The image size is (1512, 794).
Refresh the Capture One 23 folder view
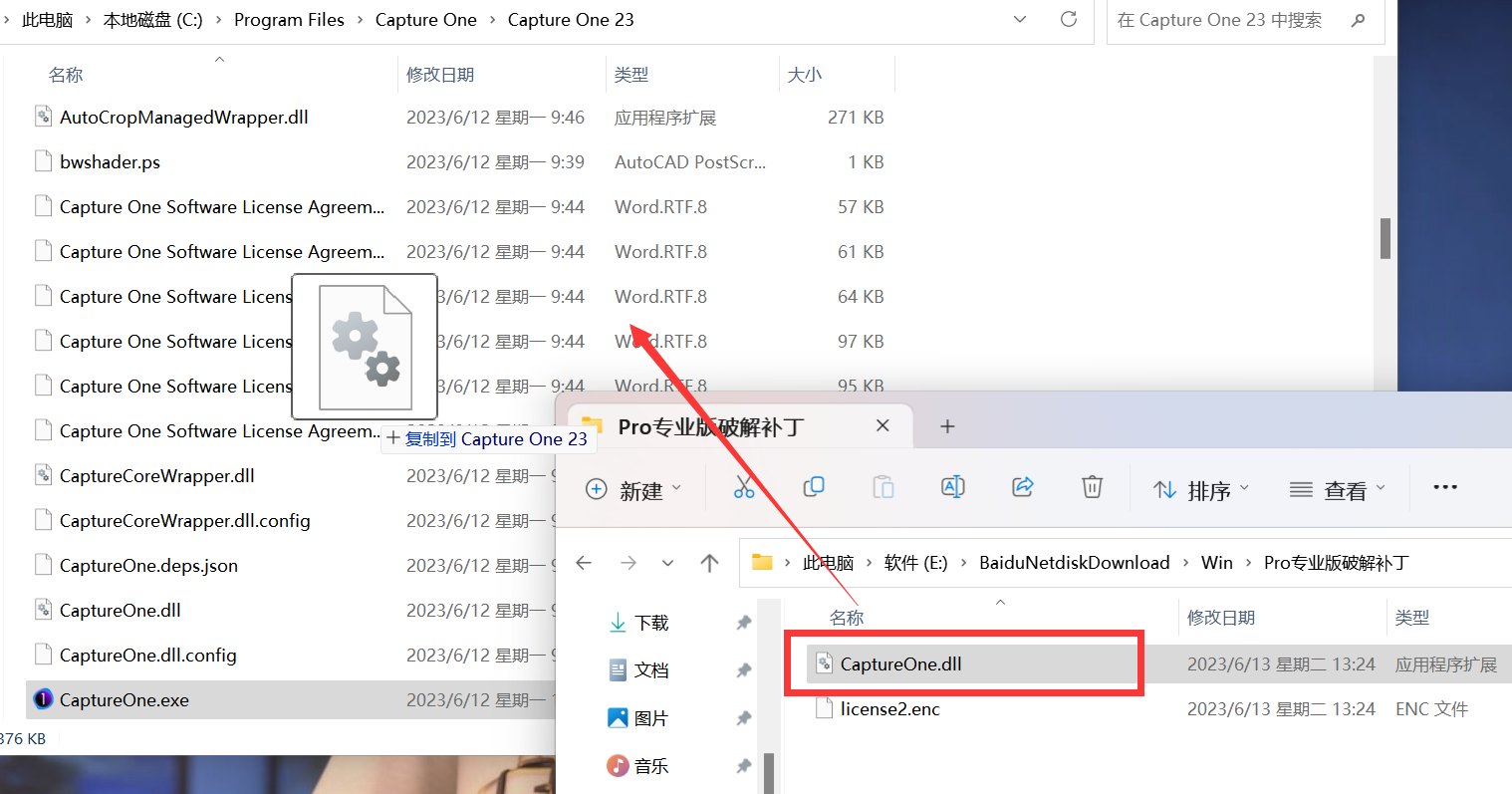pos(1069,20)
